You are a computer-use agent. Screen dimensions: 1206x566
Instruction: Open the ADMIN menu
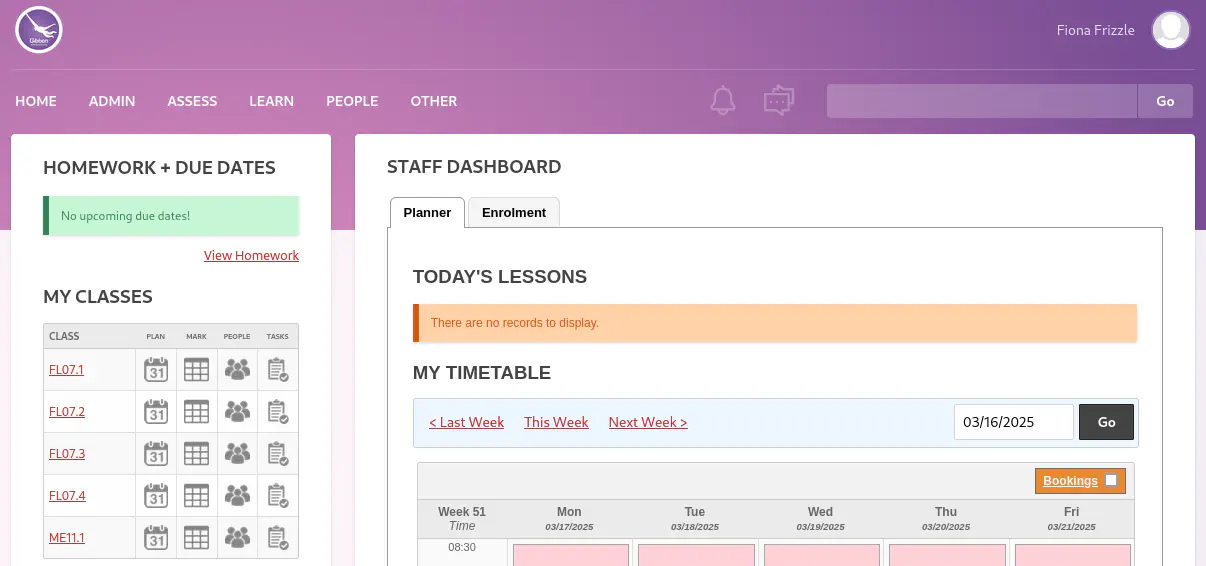112,101
